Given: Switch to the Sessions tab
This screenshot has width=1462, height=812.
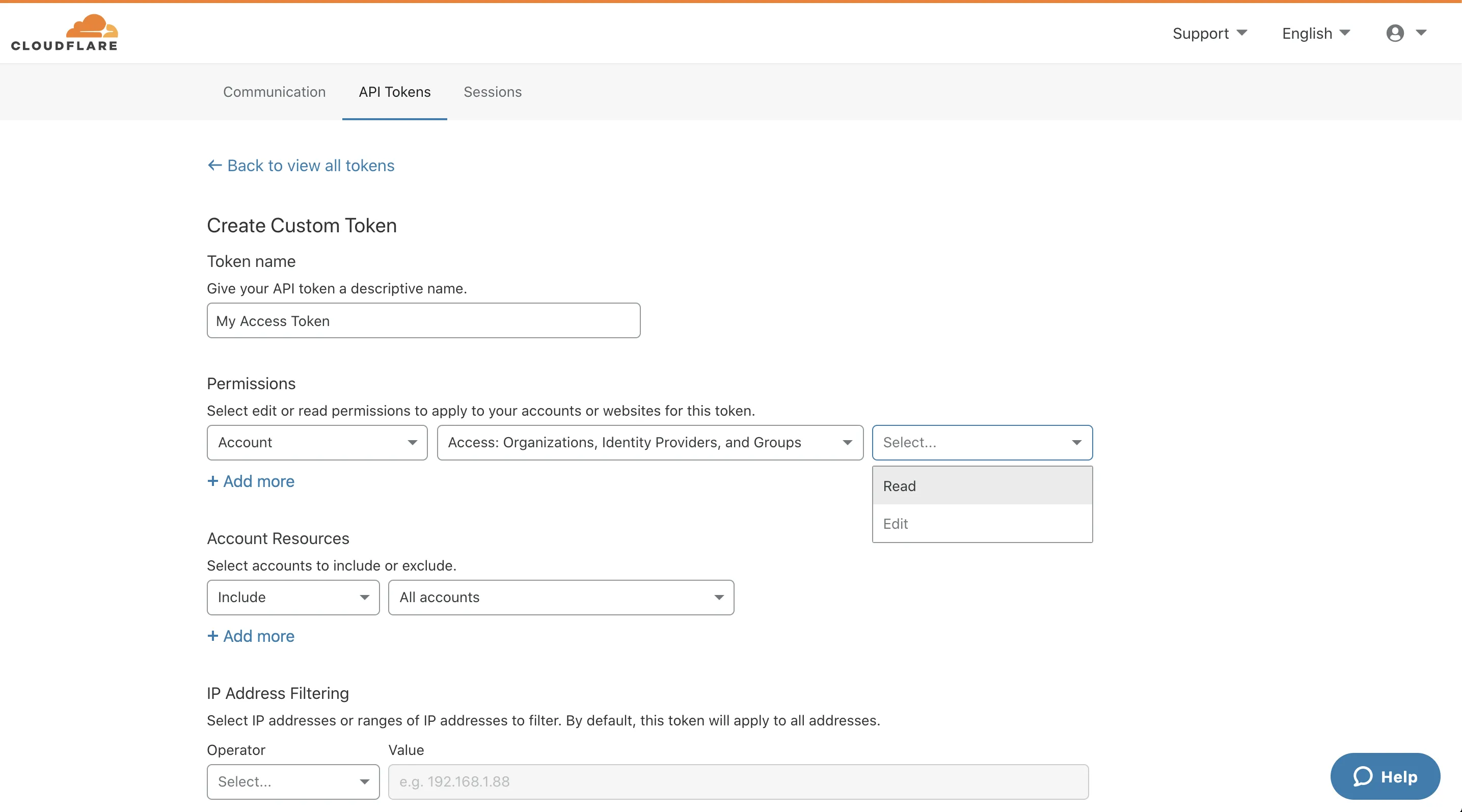Looking at the screenshot, I should pyautogui.click(x=492, y=92).
